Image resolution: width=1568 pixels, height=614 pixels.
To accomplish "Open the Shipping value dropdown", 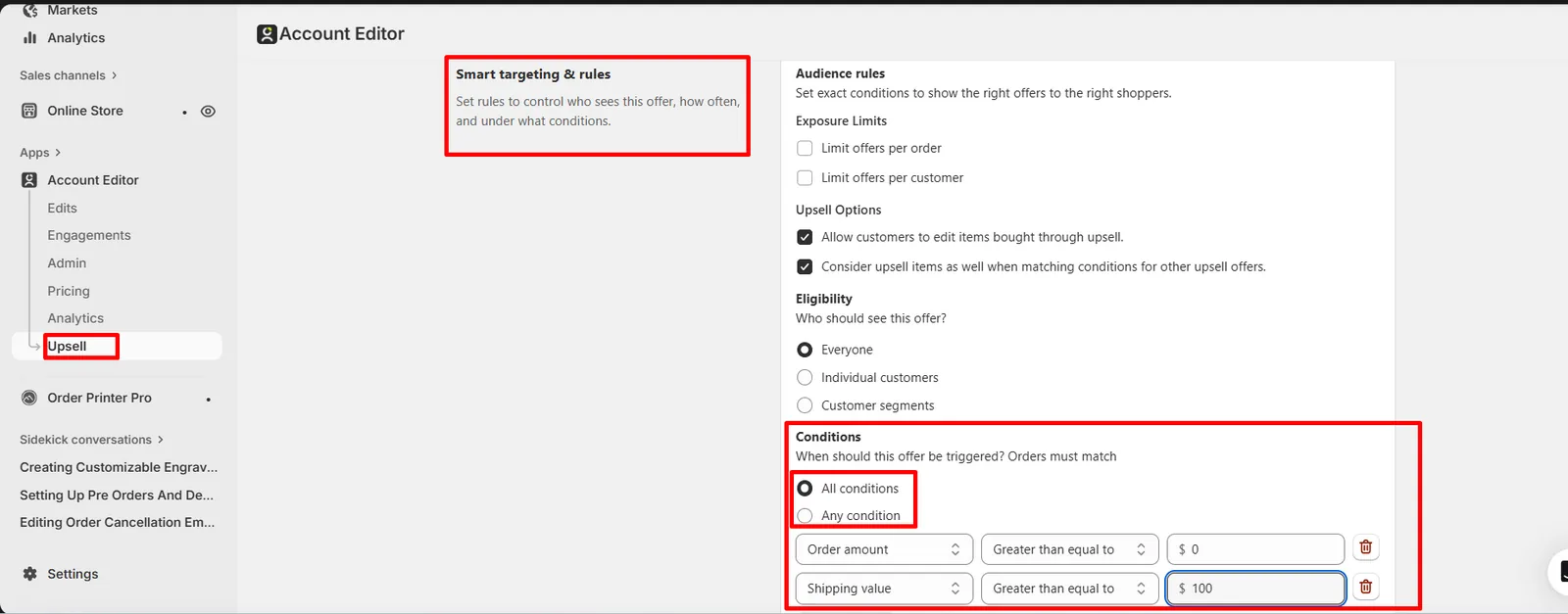I will tap(884, 589).
